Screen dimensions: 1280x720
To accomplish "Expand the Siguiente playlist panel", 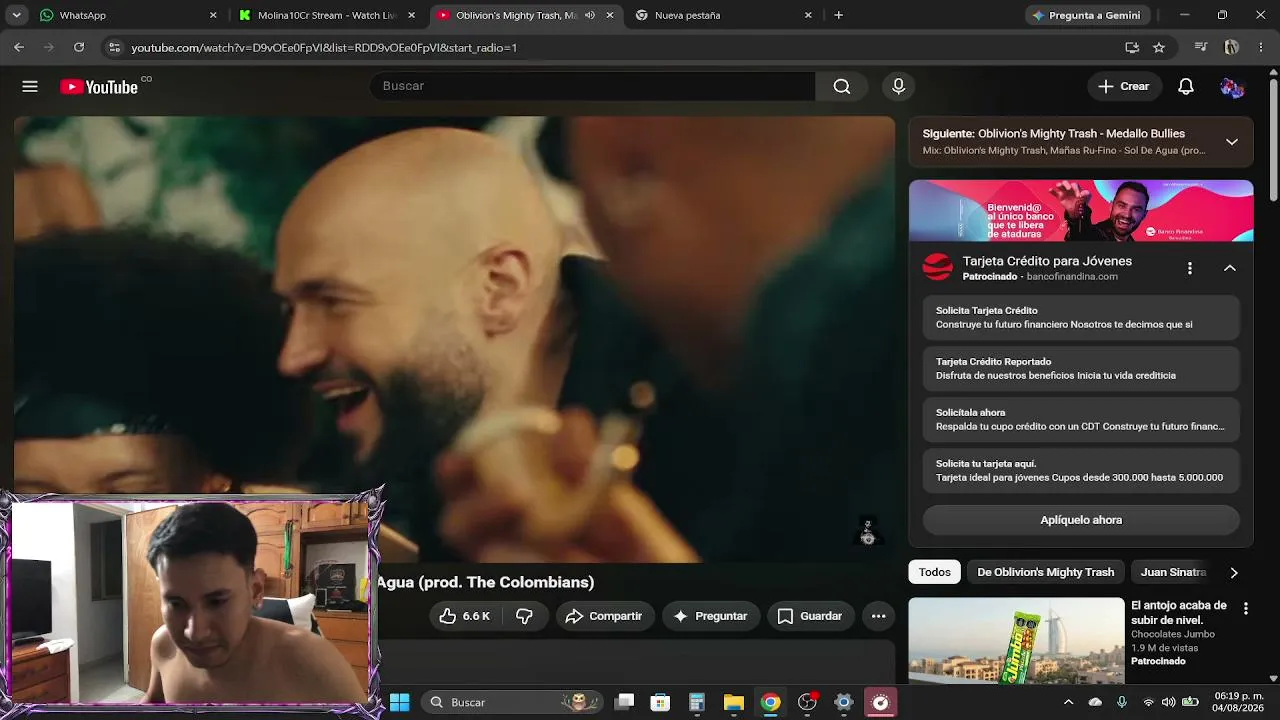I will click(1232, 142).
